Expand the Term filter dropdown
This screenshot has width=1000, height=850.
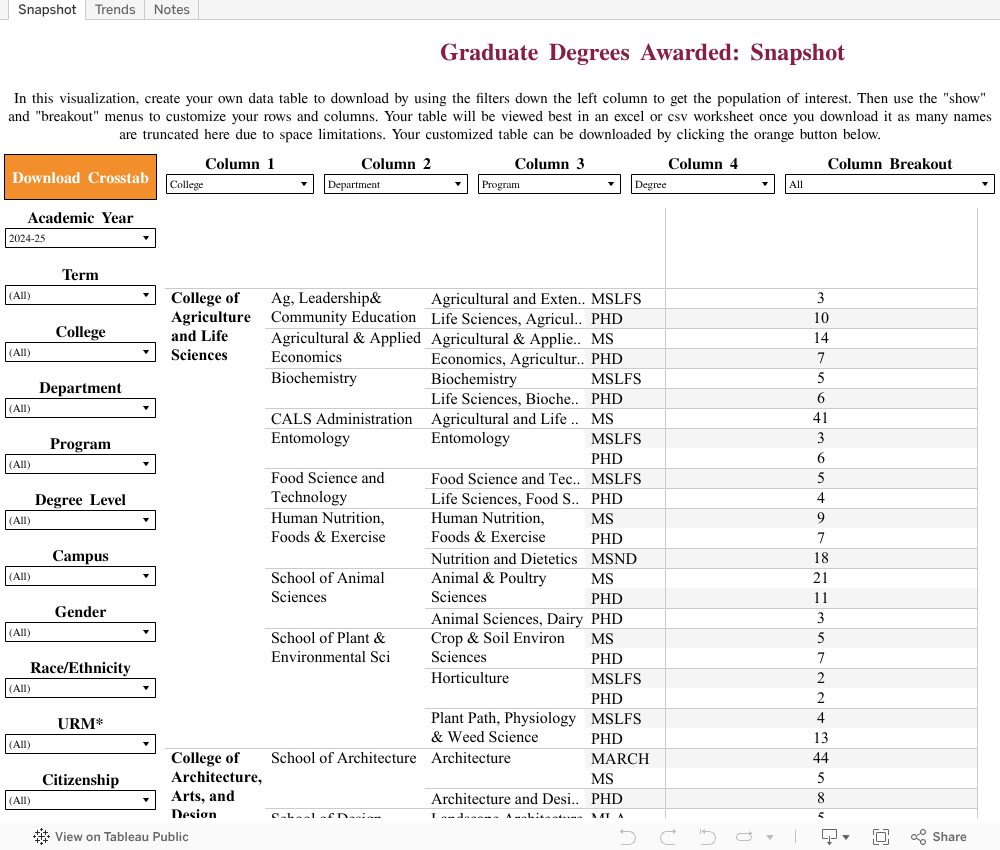tap(80, 295)
